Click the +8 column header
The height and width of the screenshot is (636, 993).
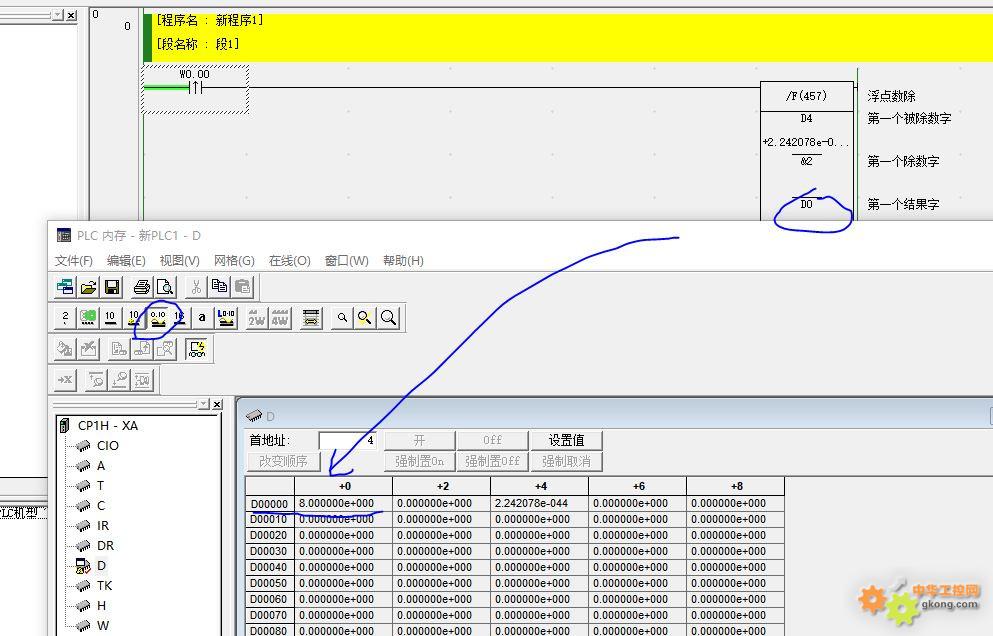736,487
